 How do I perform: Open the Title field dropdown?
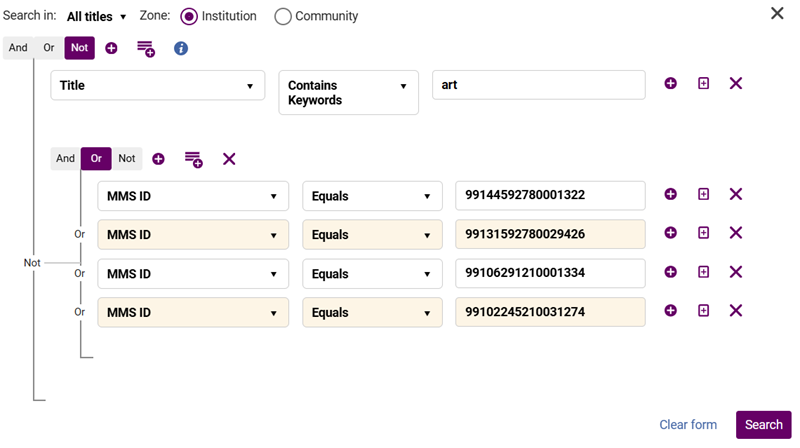point(158,85)
